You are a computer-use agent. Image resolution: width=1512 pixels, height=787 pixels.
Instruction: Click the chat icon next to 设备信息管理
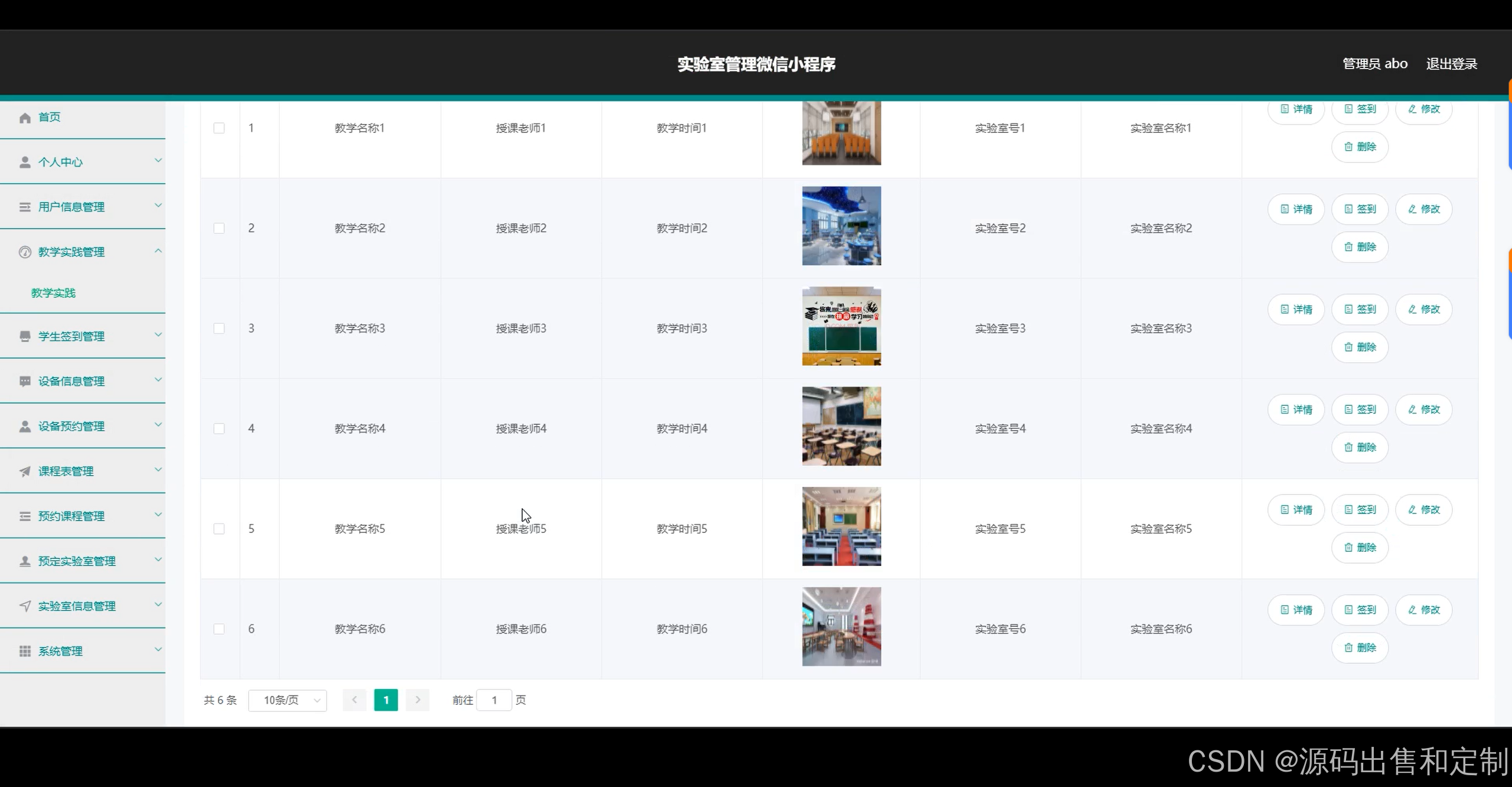click(25, 381)
